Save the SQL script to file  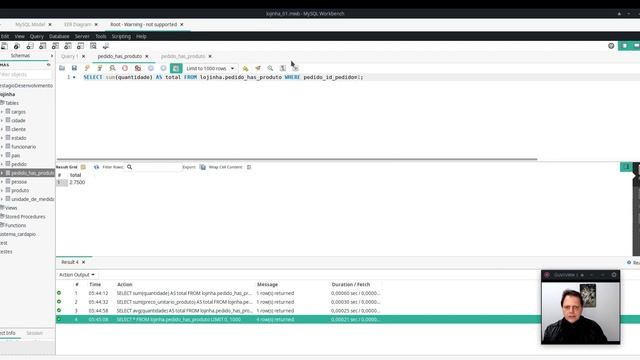point(74,68)
